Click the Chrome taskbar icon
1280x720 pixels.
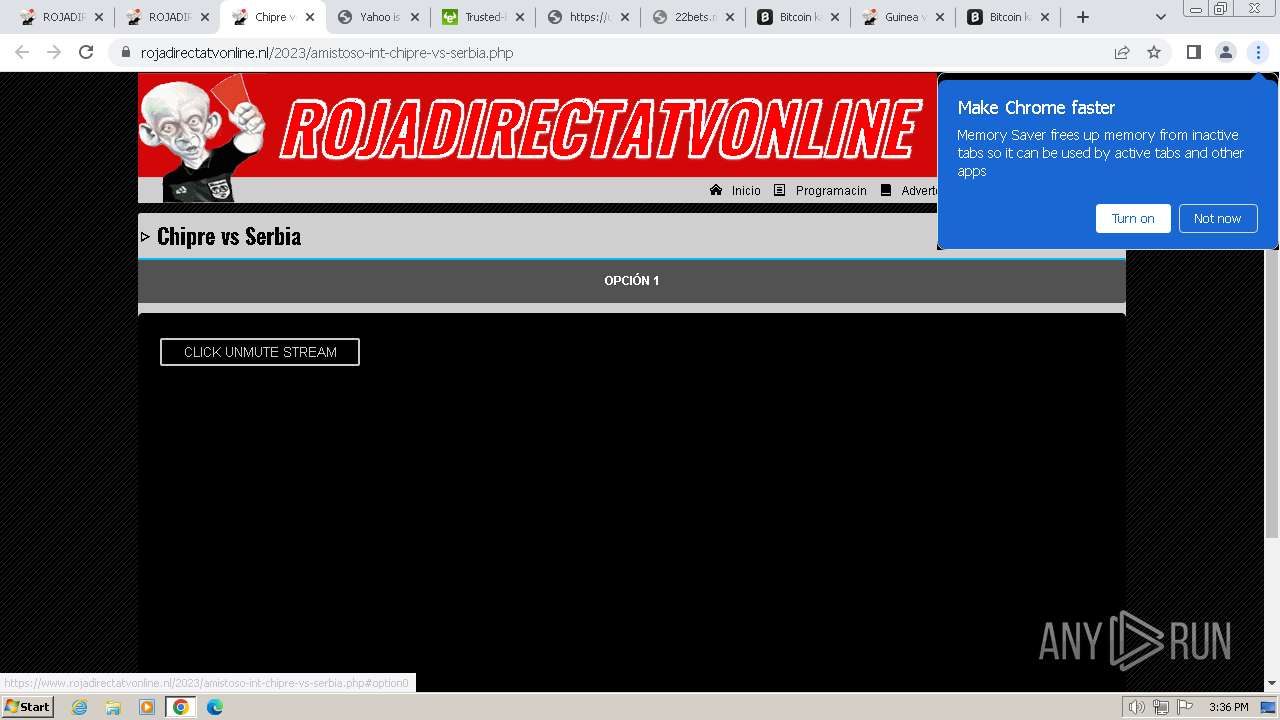tap(180, 707)
